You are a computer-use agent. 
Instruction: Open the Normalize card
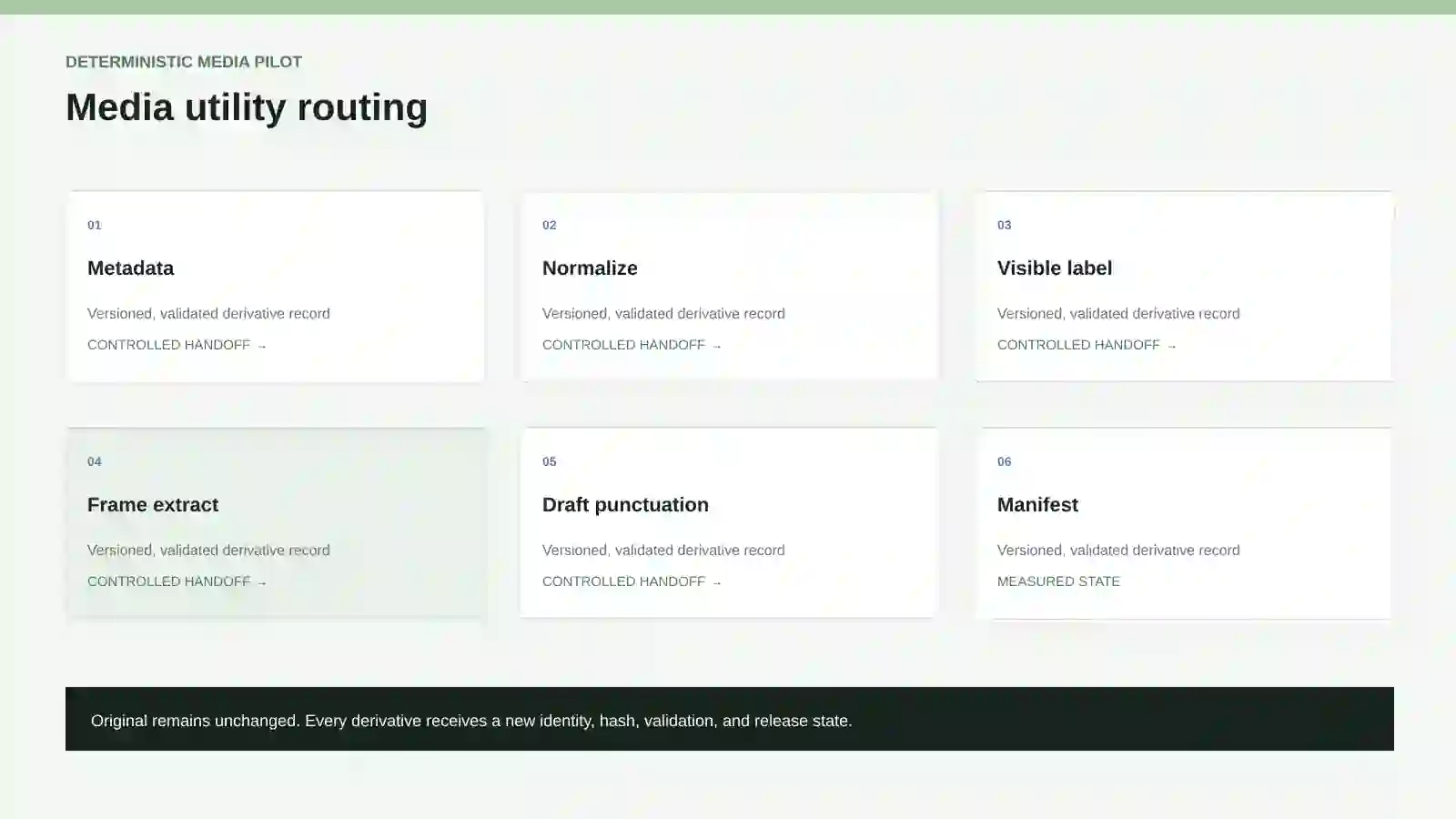730,287
